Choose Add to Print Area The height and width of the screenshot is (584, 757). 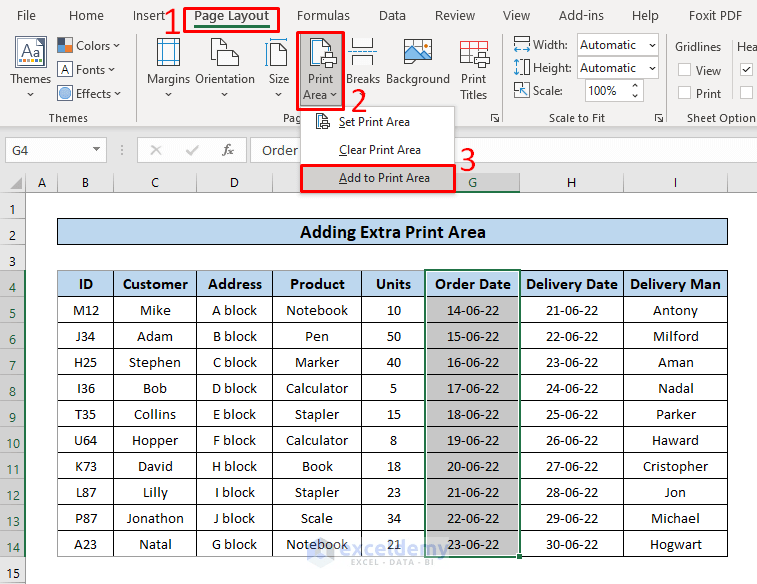point(378,178)
